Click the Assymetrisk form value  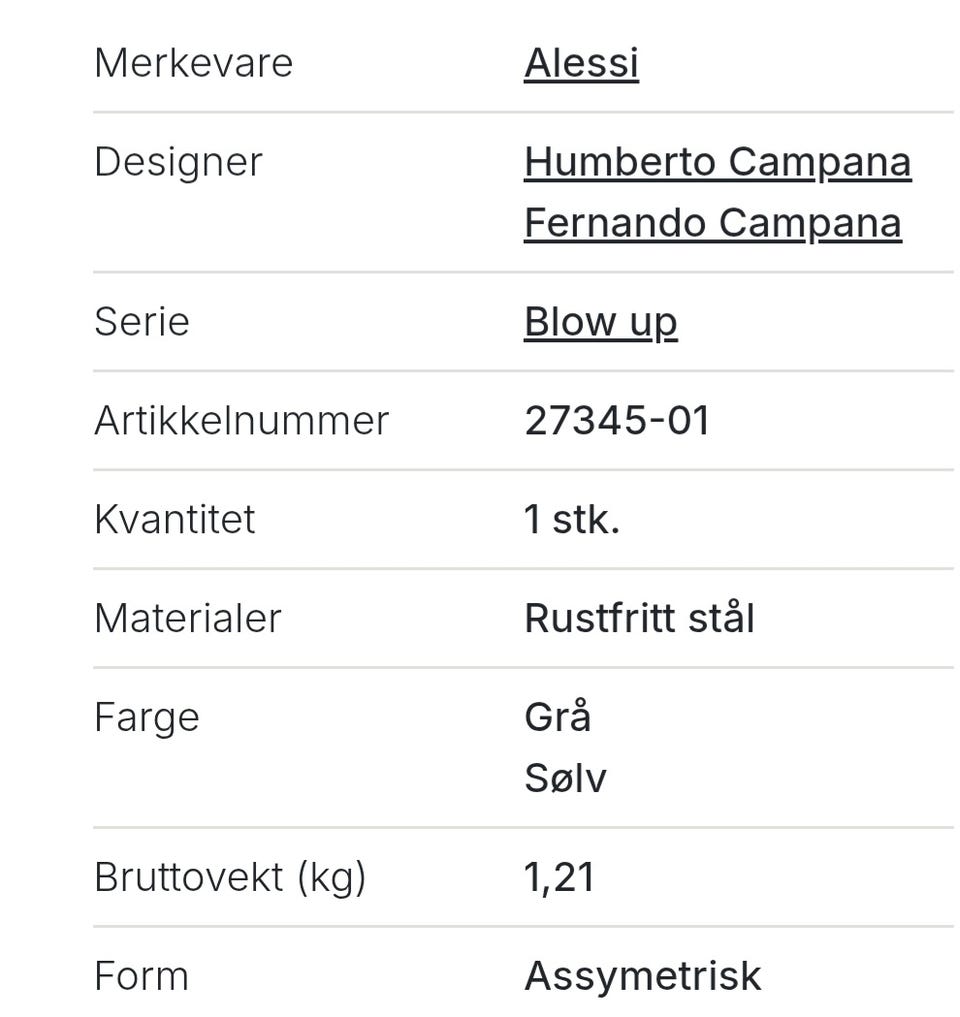(x=643, y=977)
